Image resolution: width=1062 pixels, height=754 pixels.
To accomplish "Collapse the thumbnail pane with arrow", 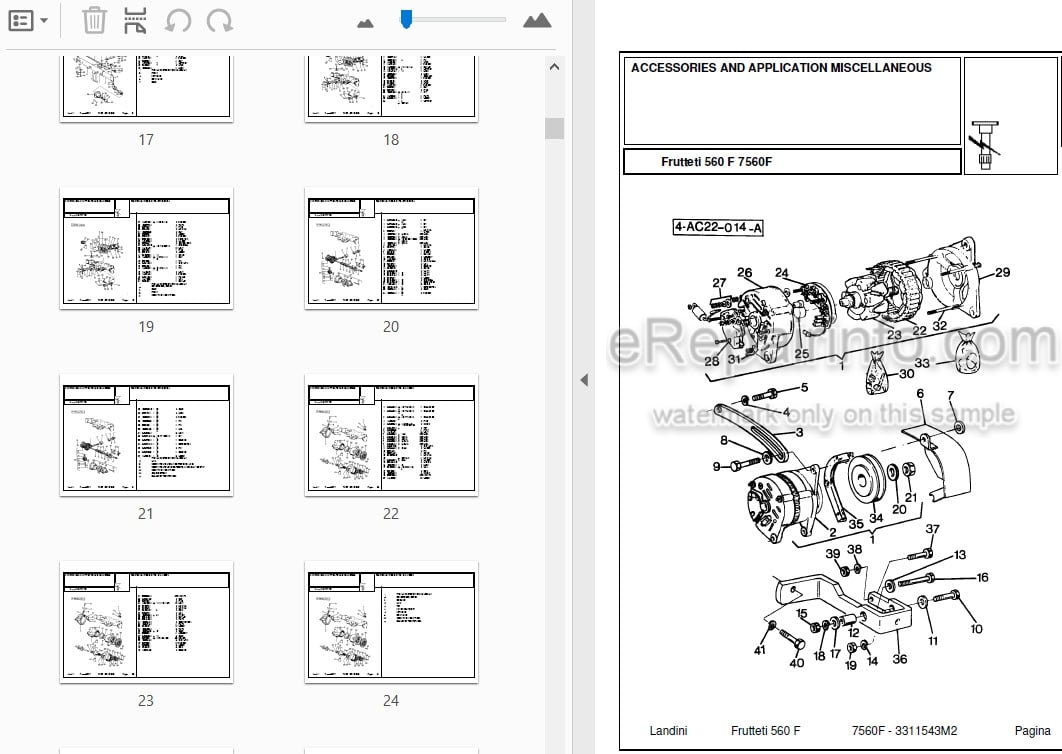I will point(583,379).
